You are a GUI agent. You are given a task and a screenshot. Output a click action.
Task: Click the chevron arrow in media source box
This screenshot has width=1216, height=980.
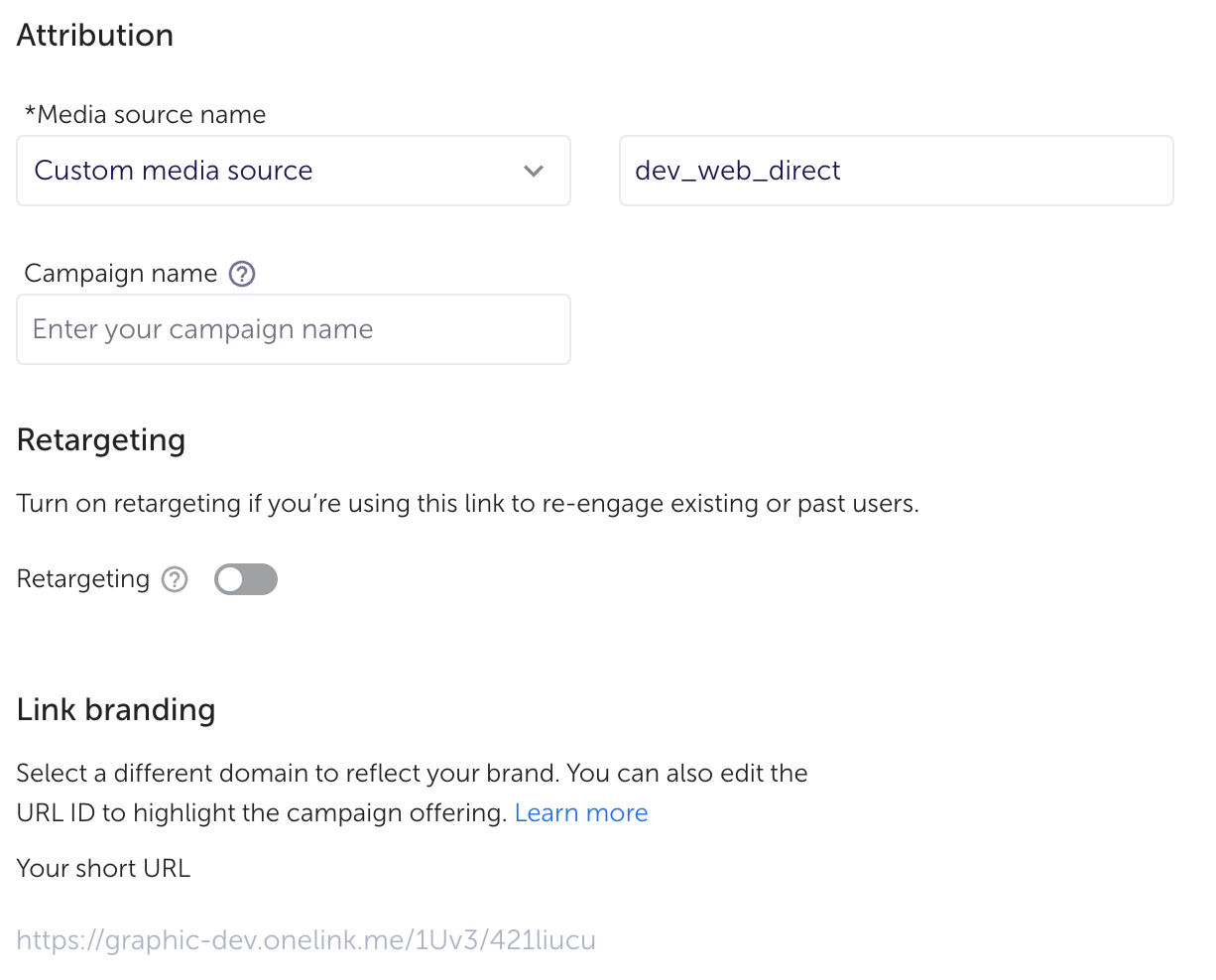point(534,171)
